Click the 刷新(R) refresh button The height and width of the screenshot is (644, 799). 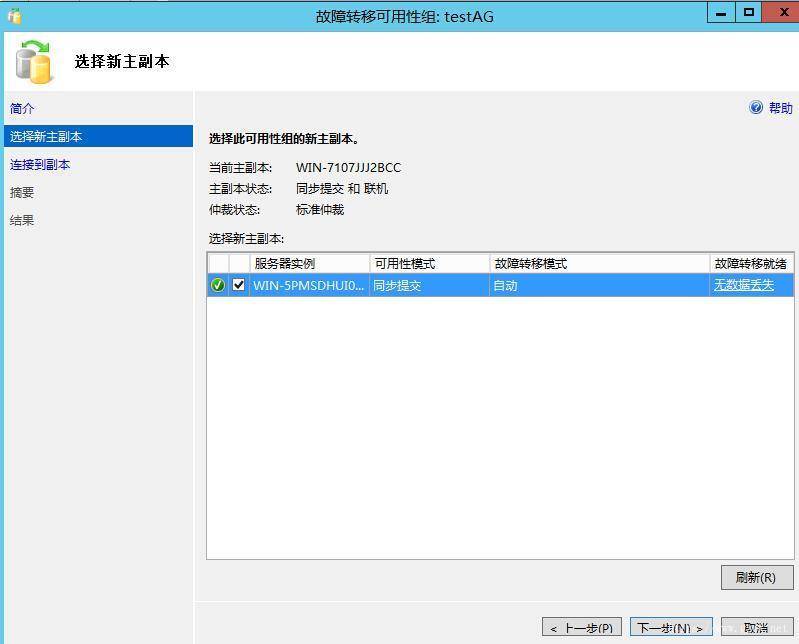click(x=757, y=577)
